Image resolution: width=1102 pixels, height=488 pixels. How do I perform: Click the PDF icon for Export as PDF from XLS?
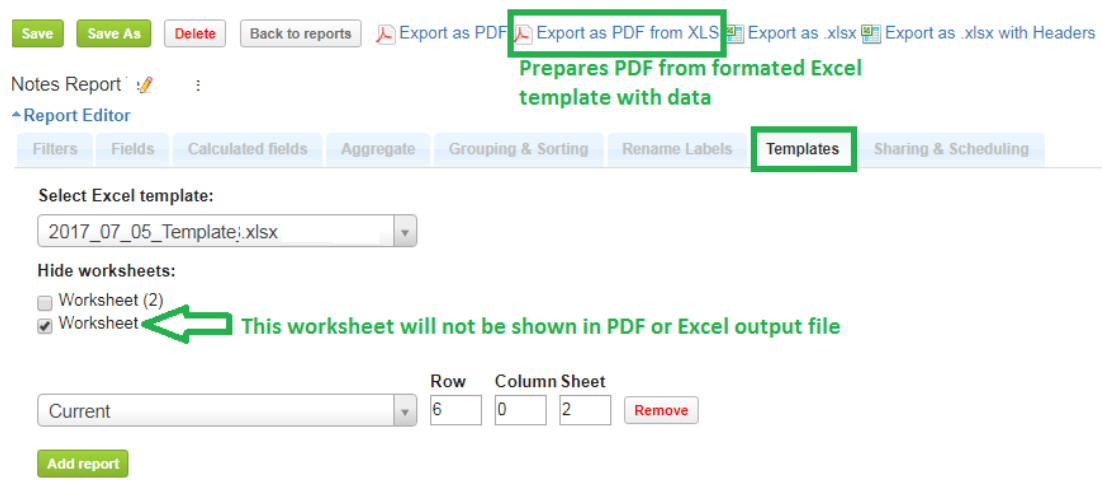tap(523, 34)
